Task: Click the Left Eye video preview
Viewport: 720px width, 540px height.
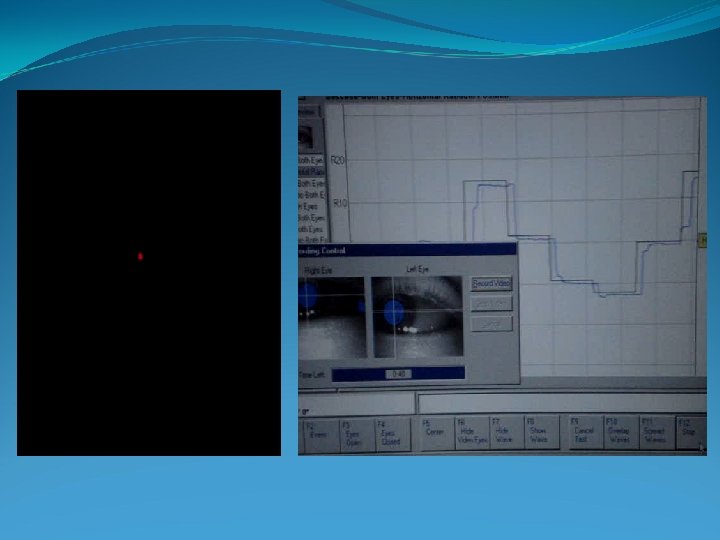Action: (x=417, y=317)
